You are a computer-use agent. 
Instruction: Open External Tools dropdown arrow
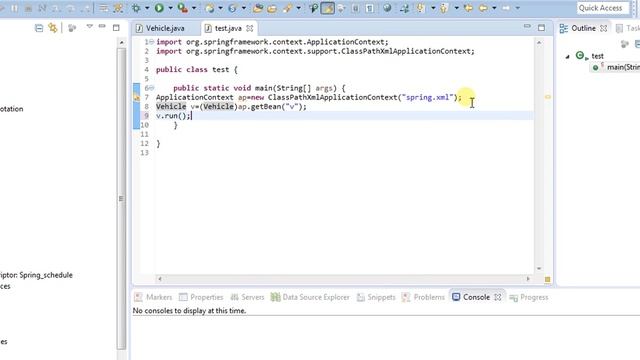194,8
